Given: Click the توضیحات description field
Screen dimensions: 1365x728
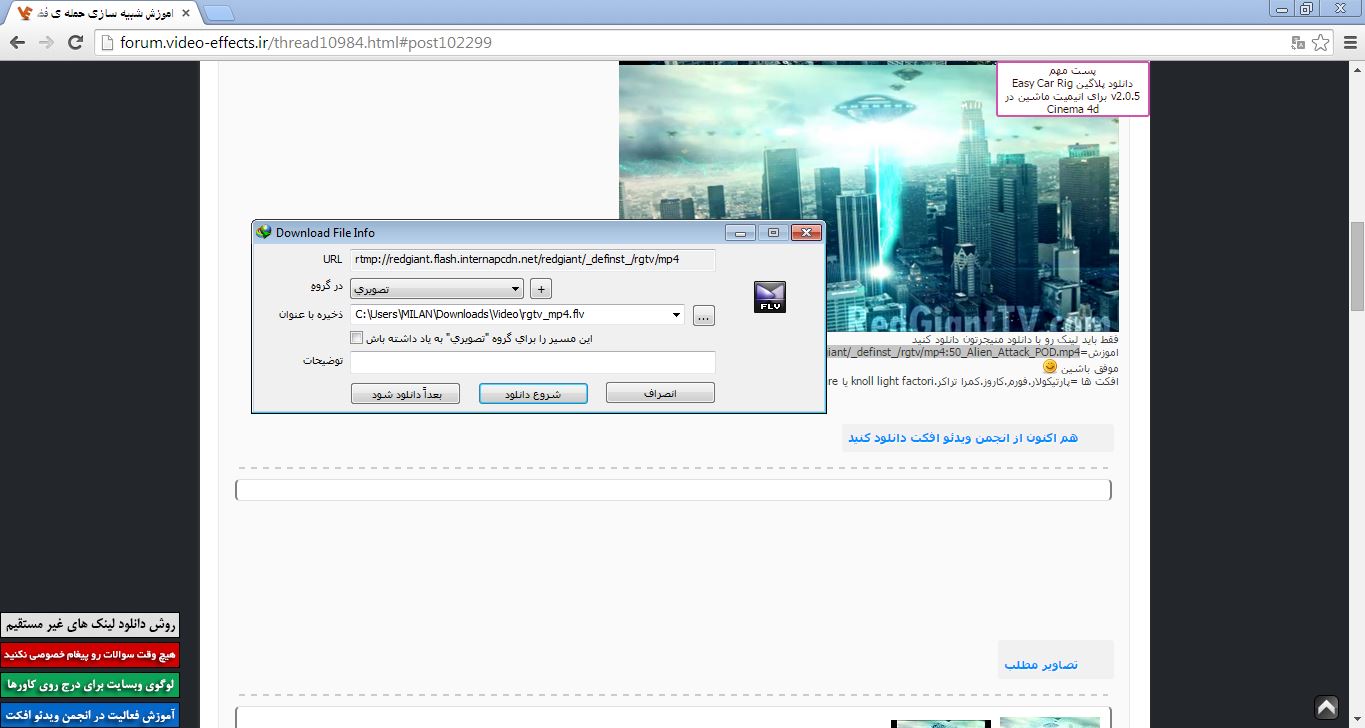Looking at the screenshot, I should coord(533,362).
